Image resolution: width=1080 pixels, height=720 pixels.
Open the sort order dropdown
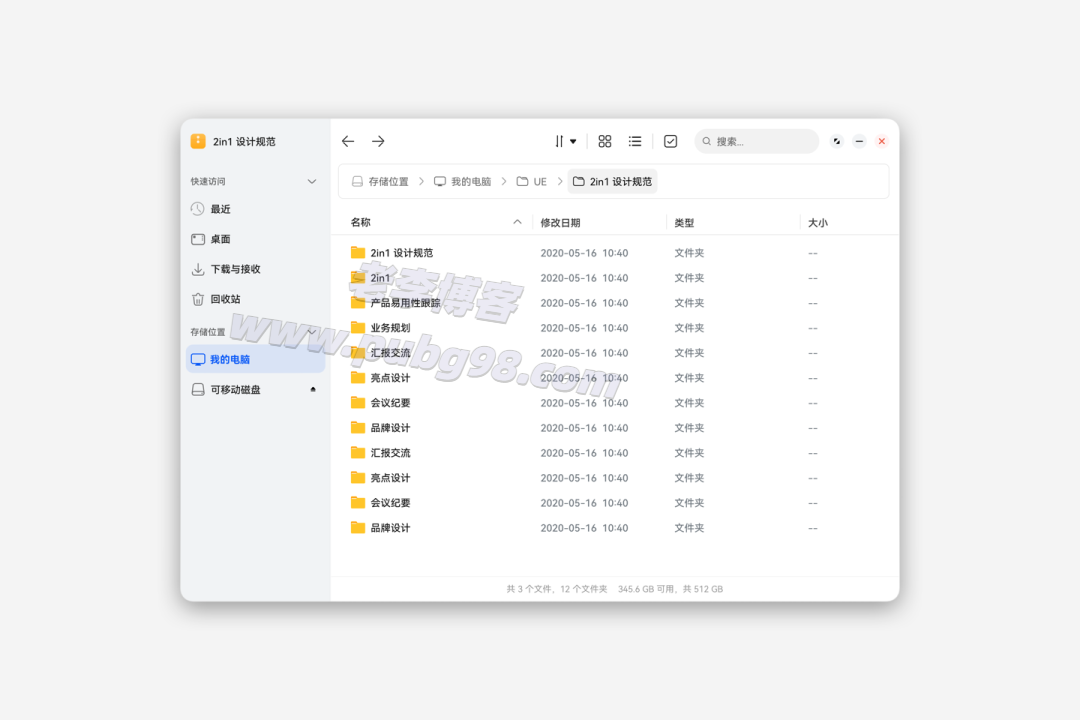(x=565, y=141)
